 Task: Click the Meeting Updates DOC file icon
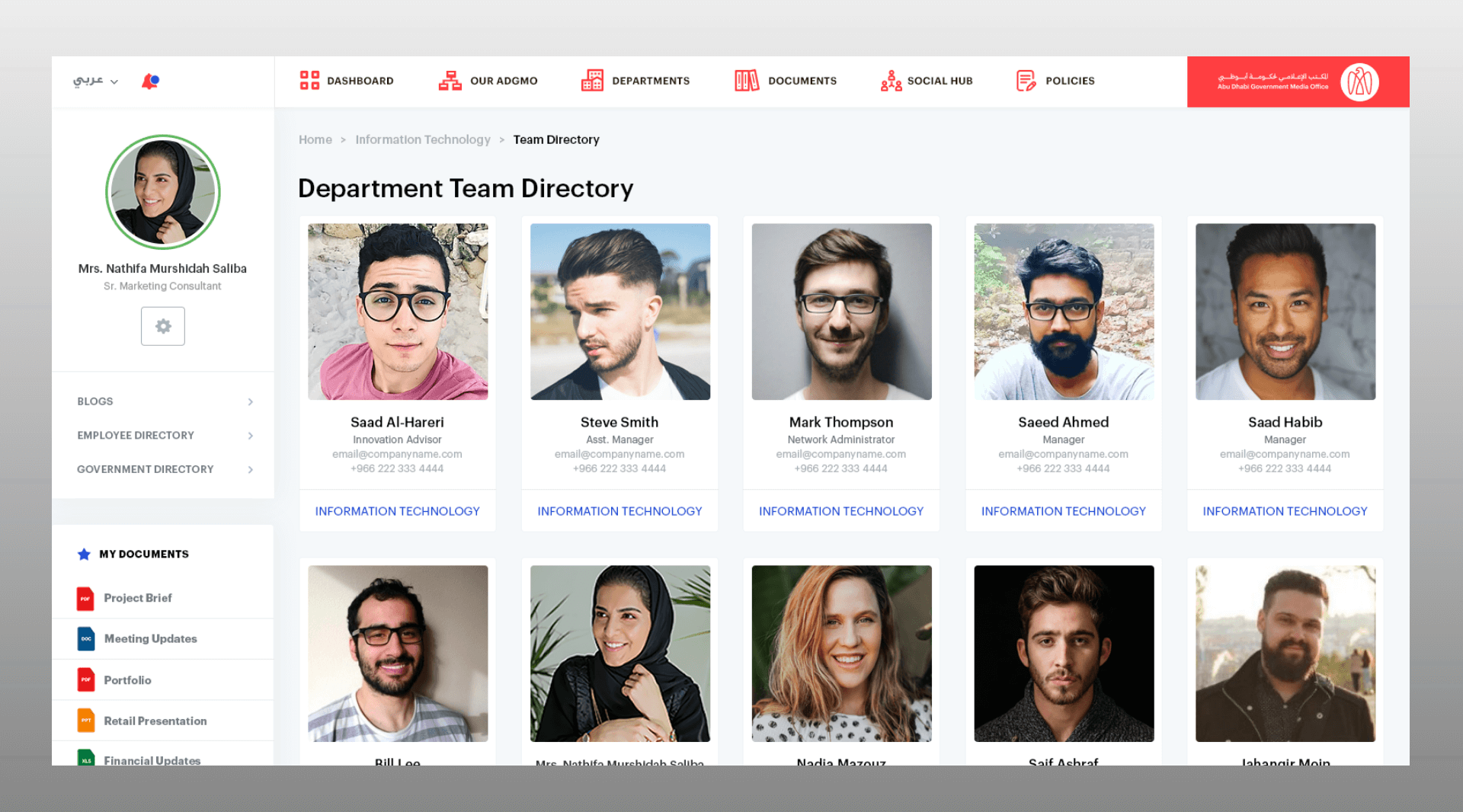click(86, 639)
